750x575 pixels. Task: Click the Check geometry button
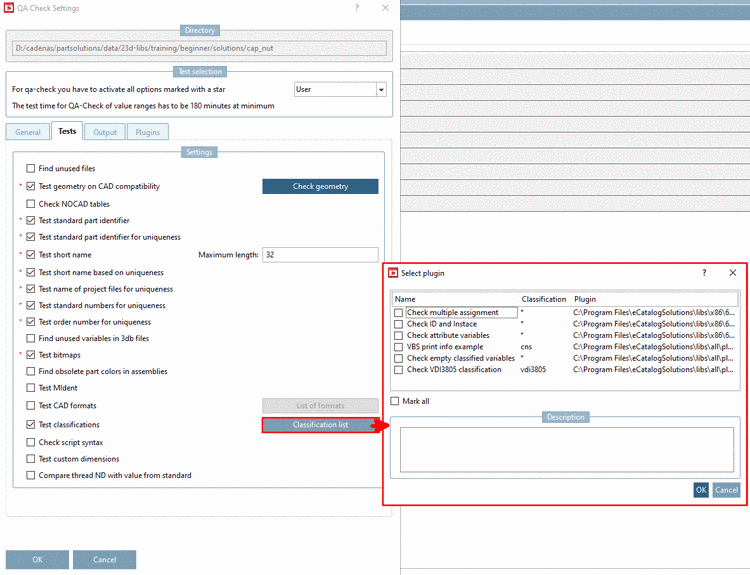(x=320, y=187)
